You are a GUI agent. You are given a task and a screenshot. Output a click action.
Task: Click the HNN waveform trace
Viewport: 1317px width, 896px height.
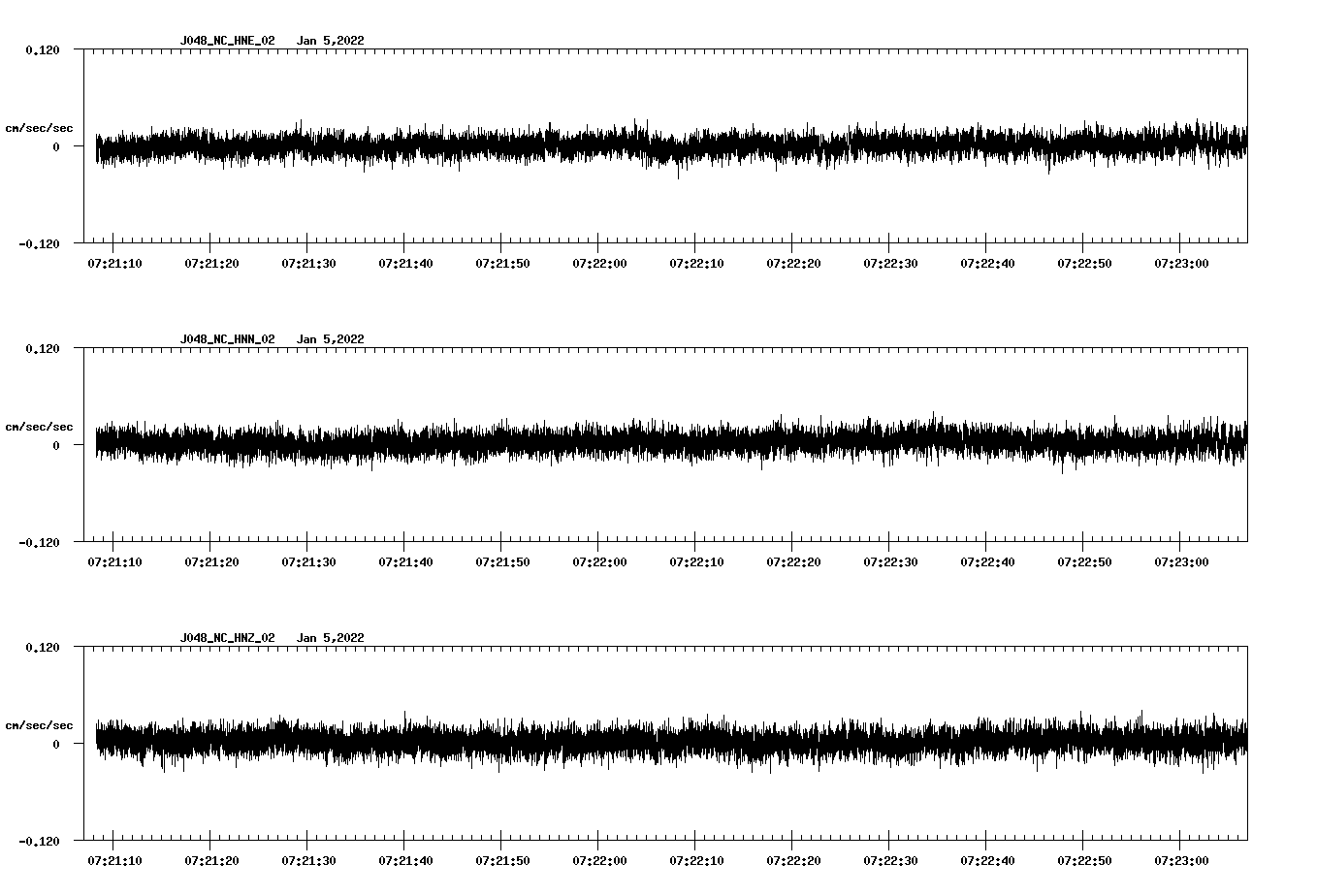[671, 443]
